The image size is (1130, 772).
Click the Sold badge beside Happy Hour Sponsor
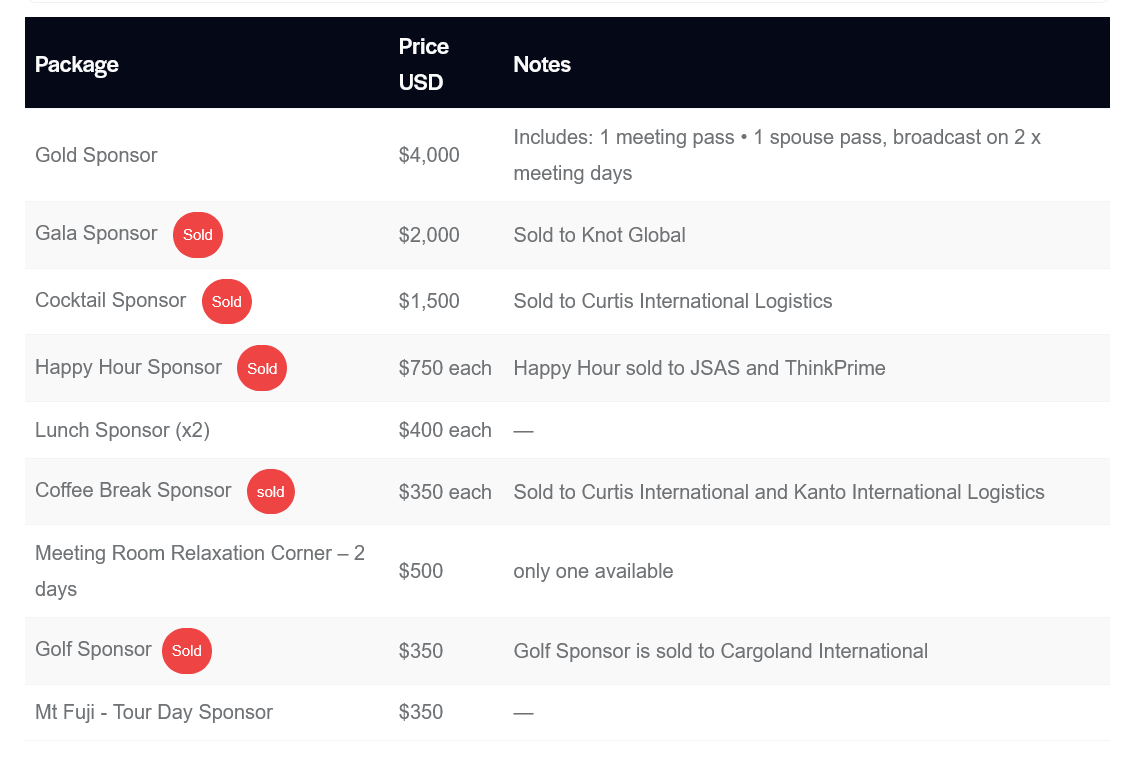(262, 368)
